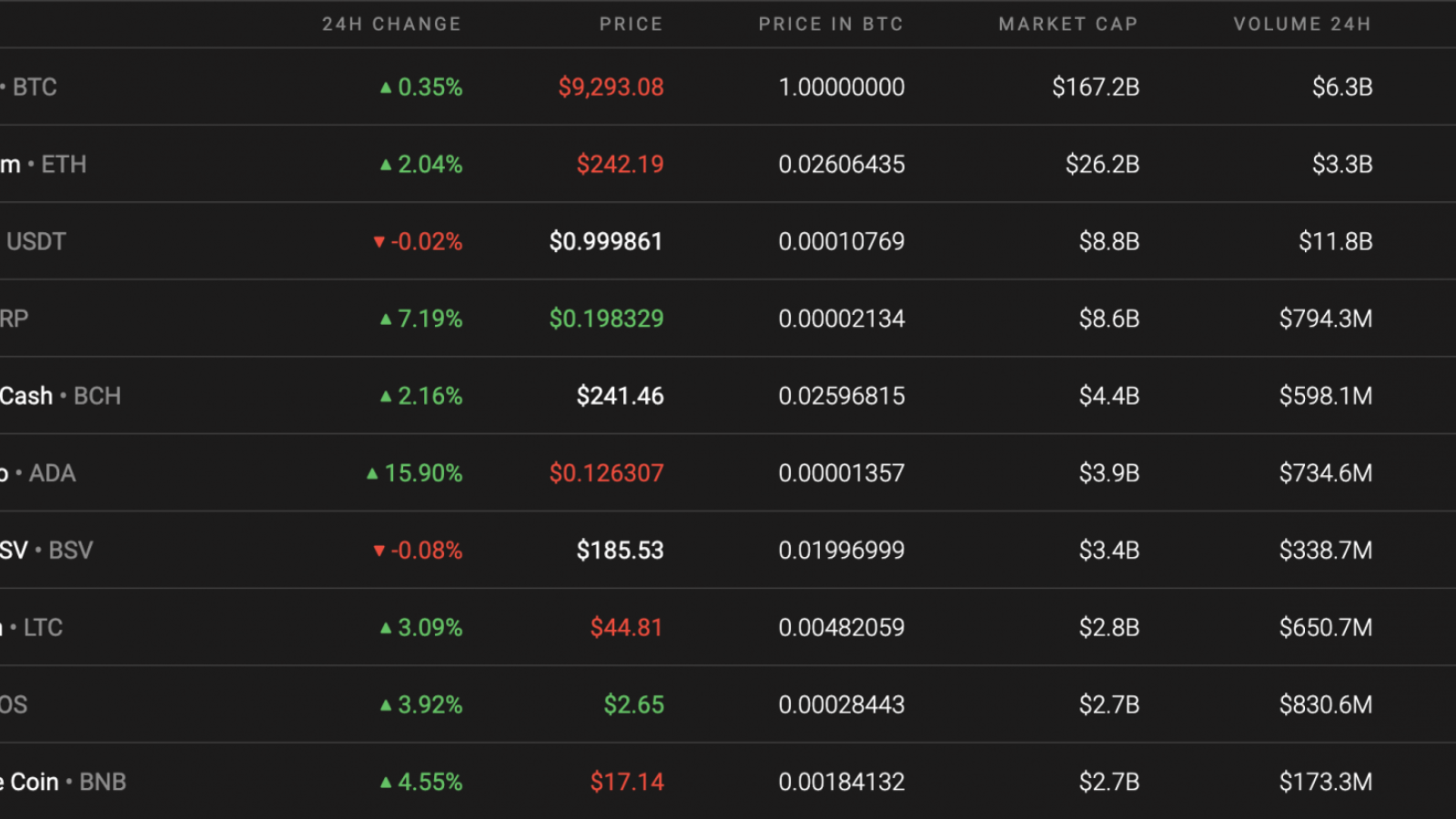Select the $242.19 price
1456x819 pixels.
[620, 165]
